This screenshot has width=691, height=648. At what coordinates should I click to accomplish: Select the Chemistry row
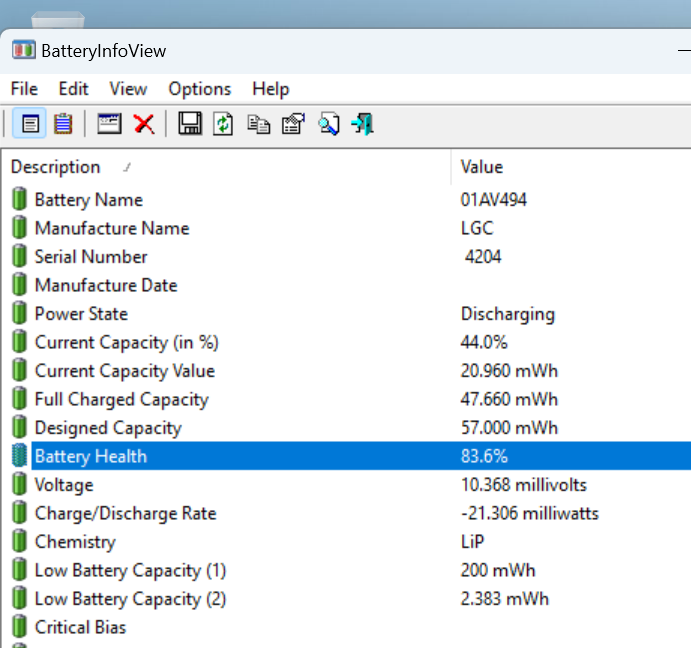[x=346, y=541]
